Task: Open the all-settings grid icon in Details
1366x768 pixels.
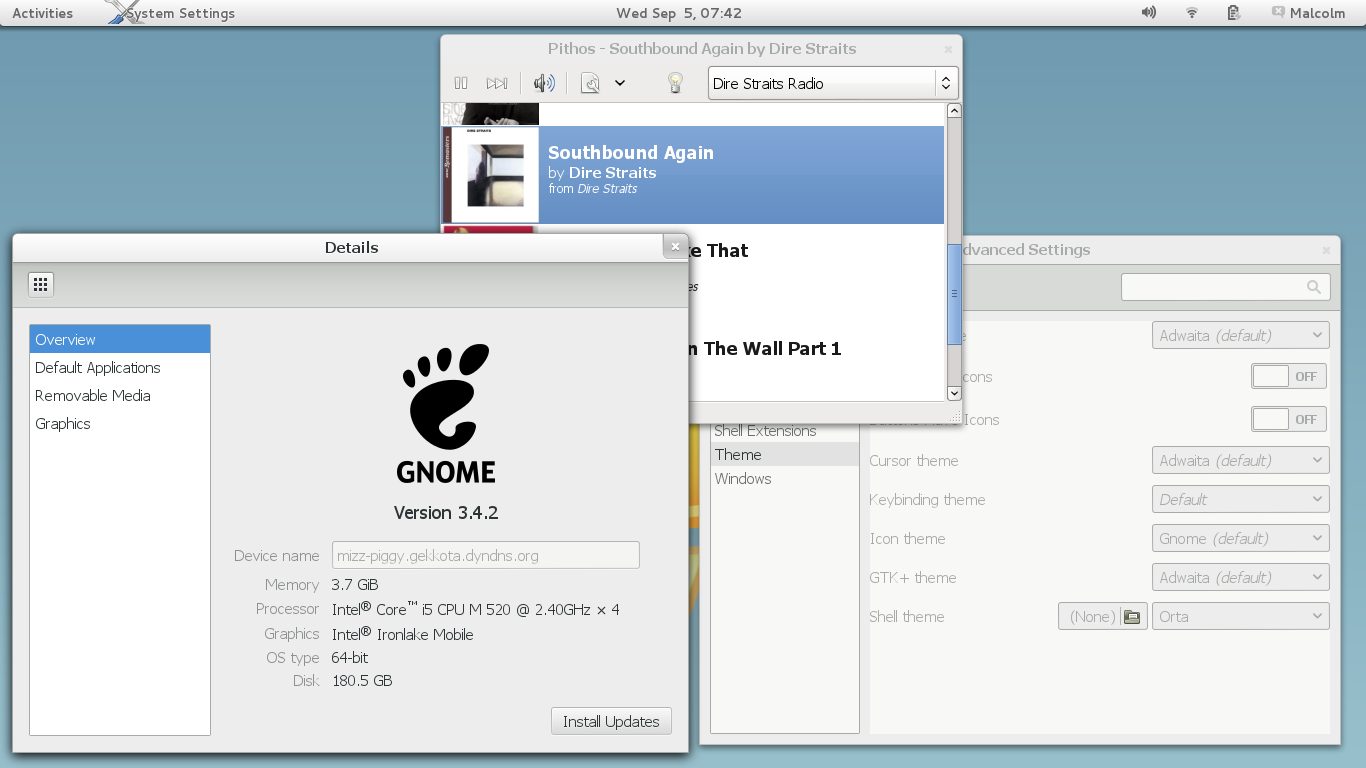Action: 40,284
